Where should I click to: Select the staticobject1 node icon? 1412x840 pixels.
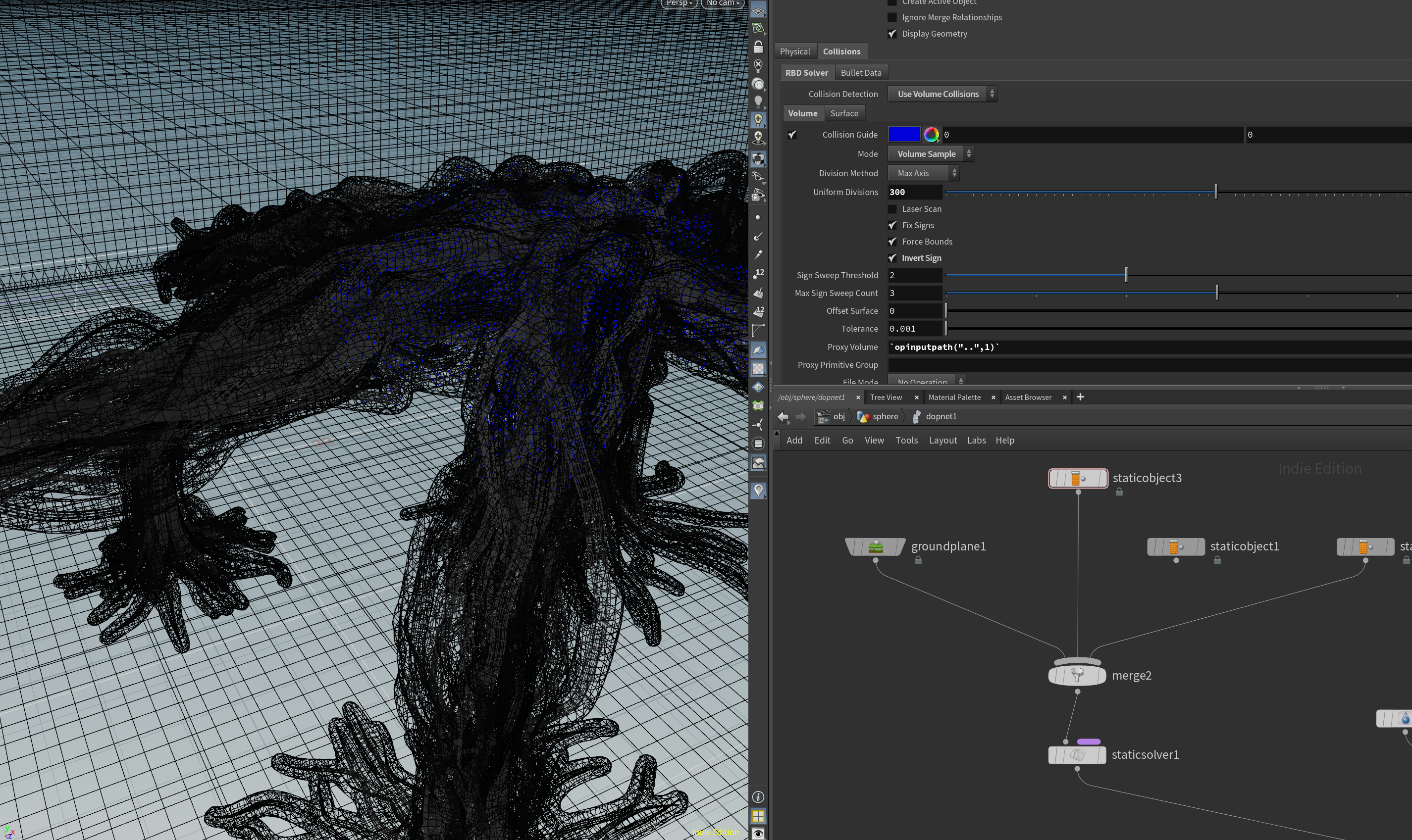1176,547
